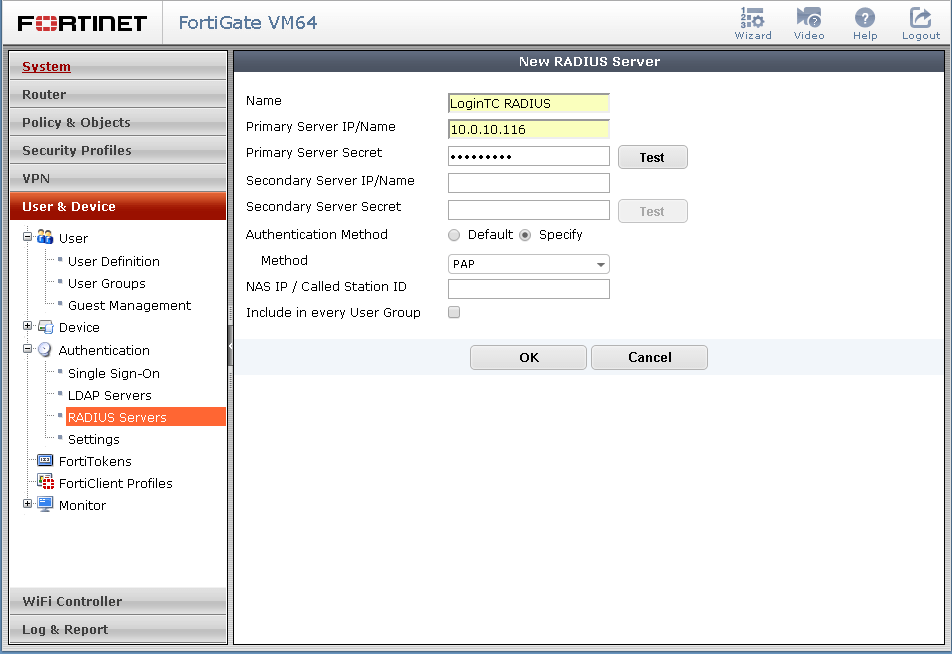The width and height of the screenshot is (952, 654).
Task: Open the Help icon
Action: click(865, 18)
